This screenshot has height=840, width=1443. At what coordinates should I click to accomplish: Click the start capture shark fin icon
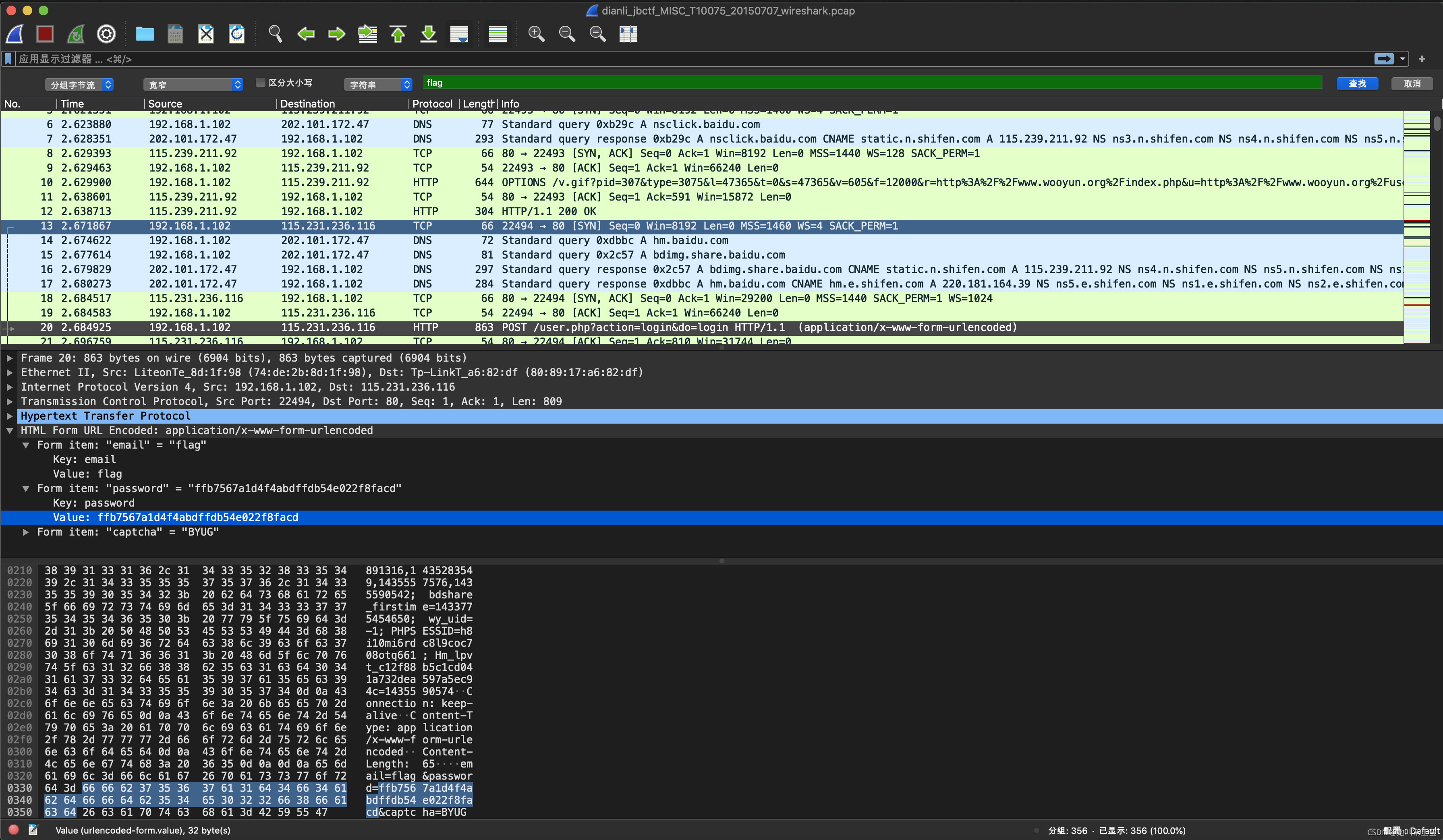[15, 34]
